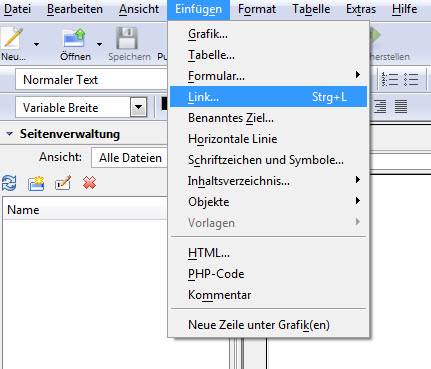Click the black text color swatch
Viewport: 431px width, 369px height.
(164, 103)
